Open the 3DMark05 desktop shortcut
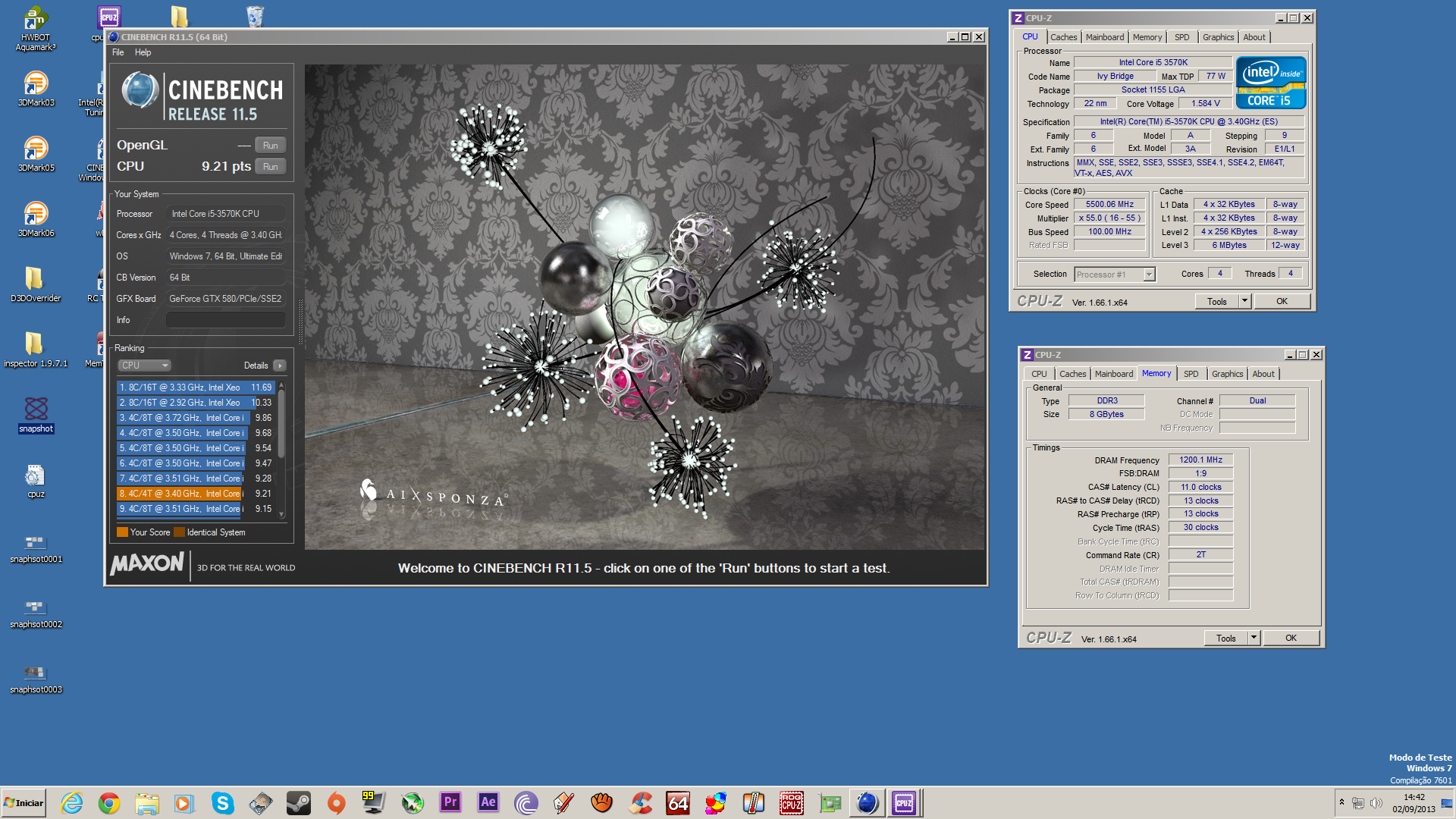Image resolution: width=1456 pixels, height=819 pixels. 36,154
